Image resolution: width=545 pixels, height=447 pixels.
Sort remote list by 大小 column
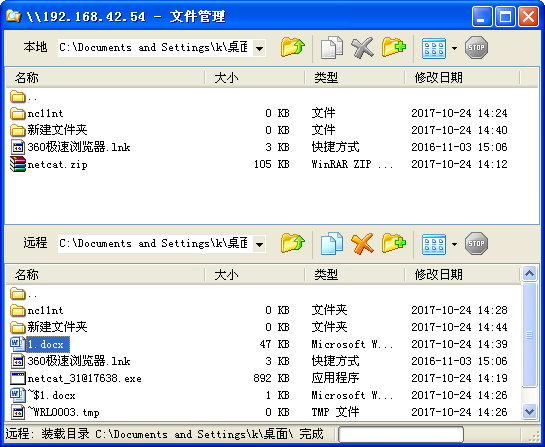click(255, 275)
